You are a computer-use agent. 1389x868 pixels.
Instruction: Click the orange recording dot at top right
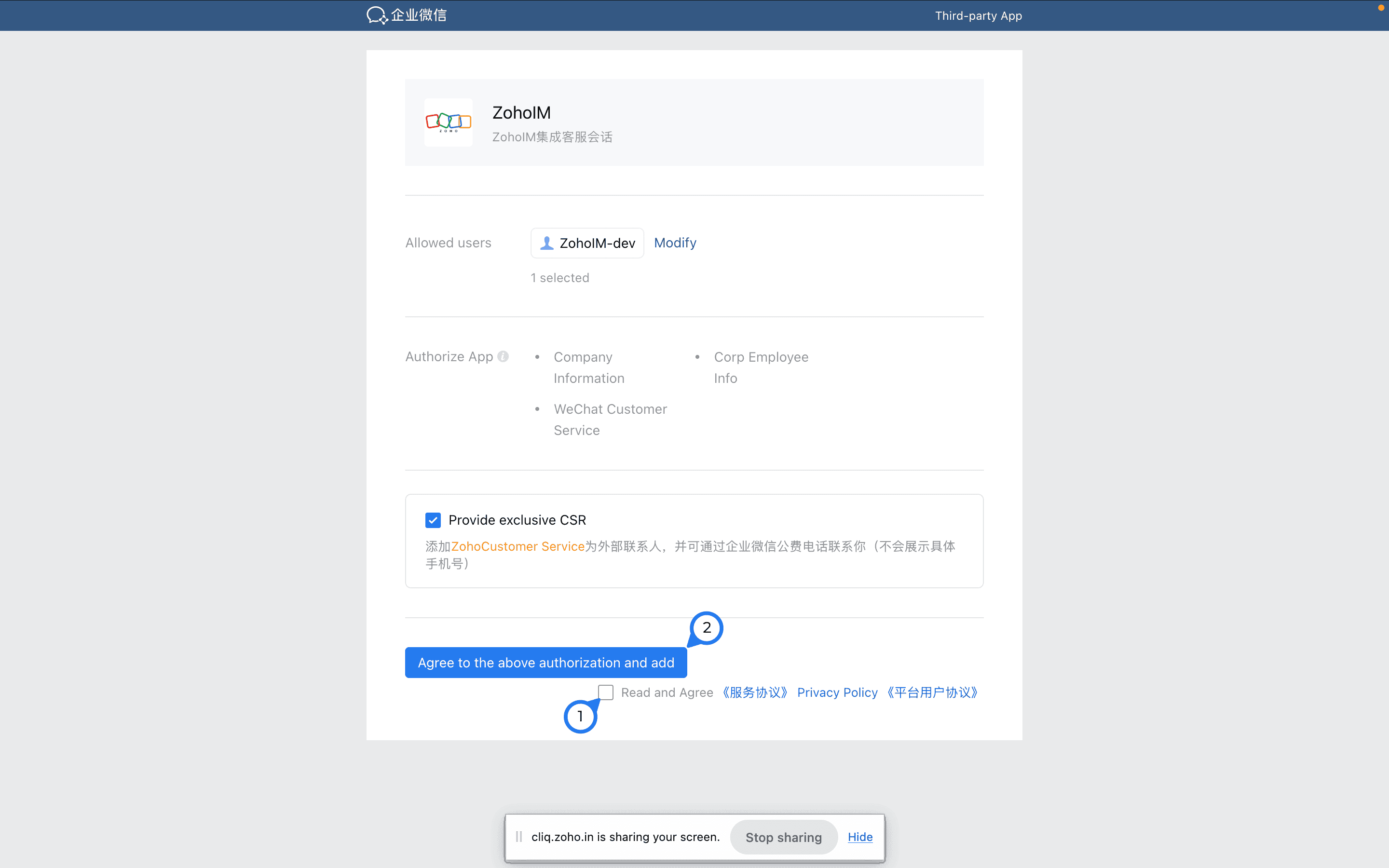1381,8
